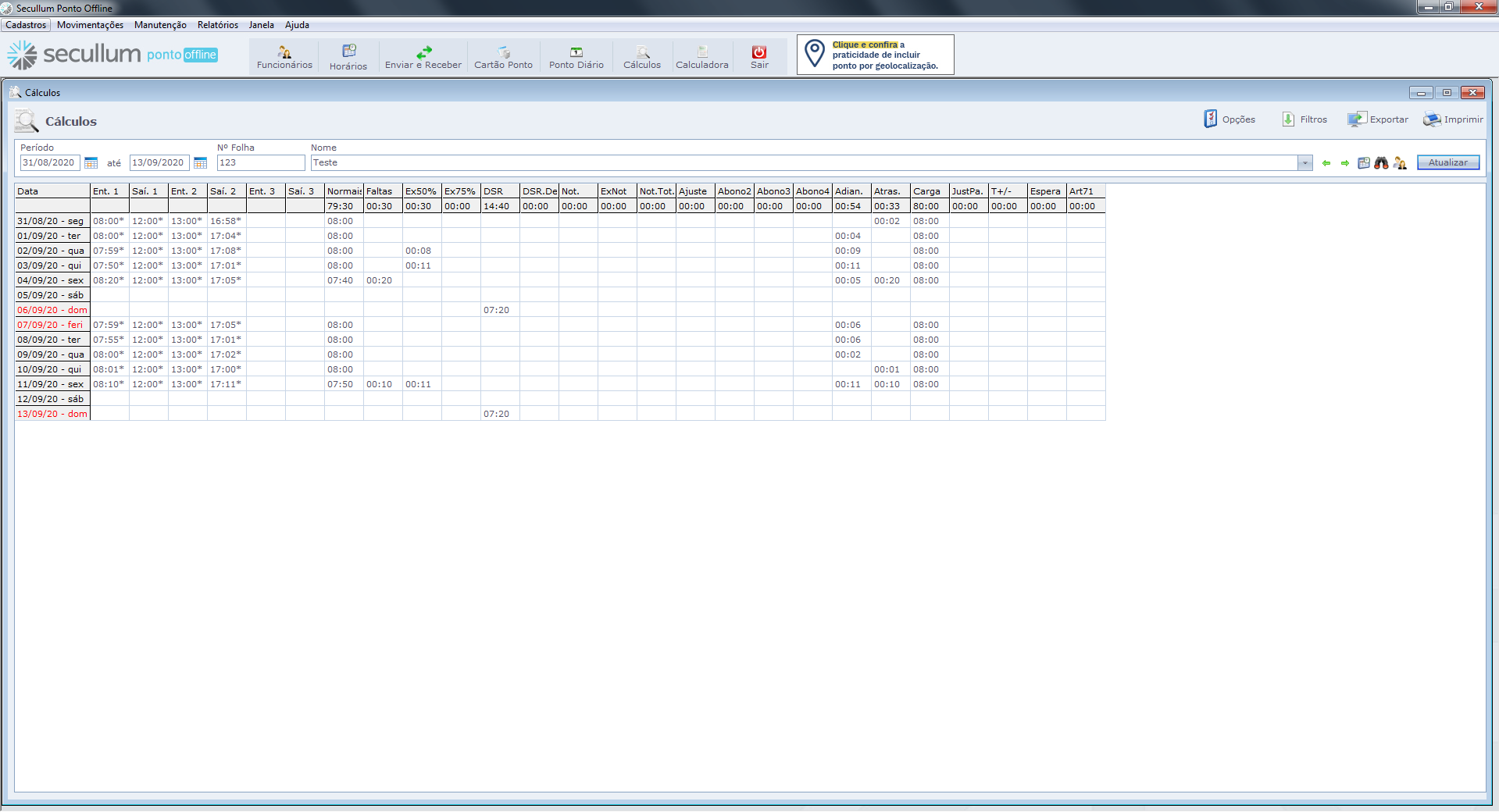Expand the Nome dropdown list
This screenshot has height=812, width=1499.
1304,163
